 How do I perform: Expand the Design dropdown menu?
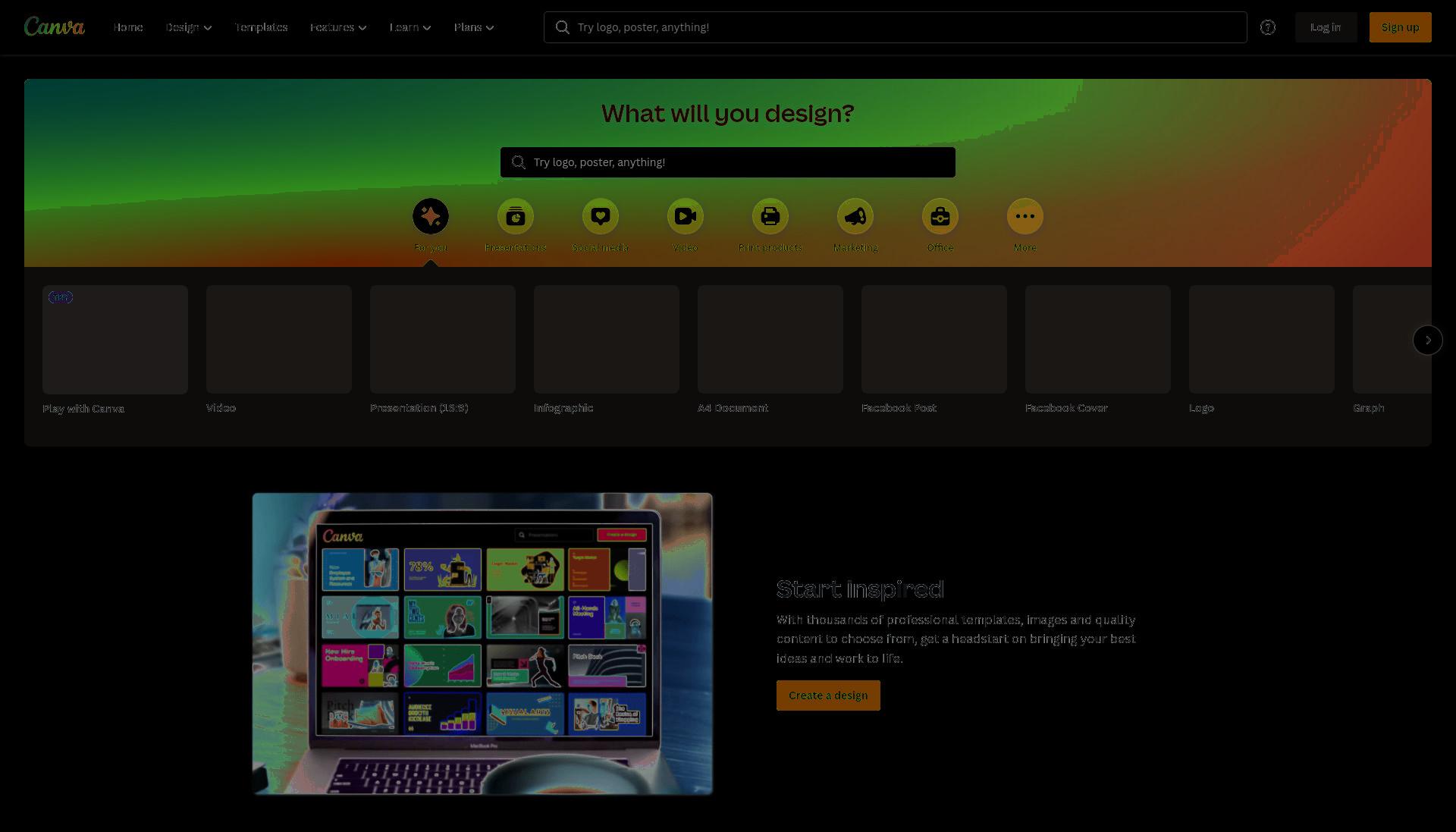189,27
